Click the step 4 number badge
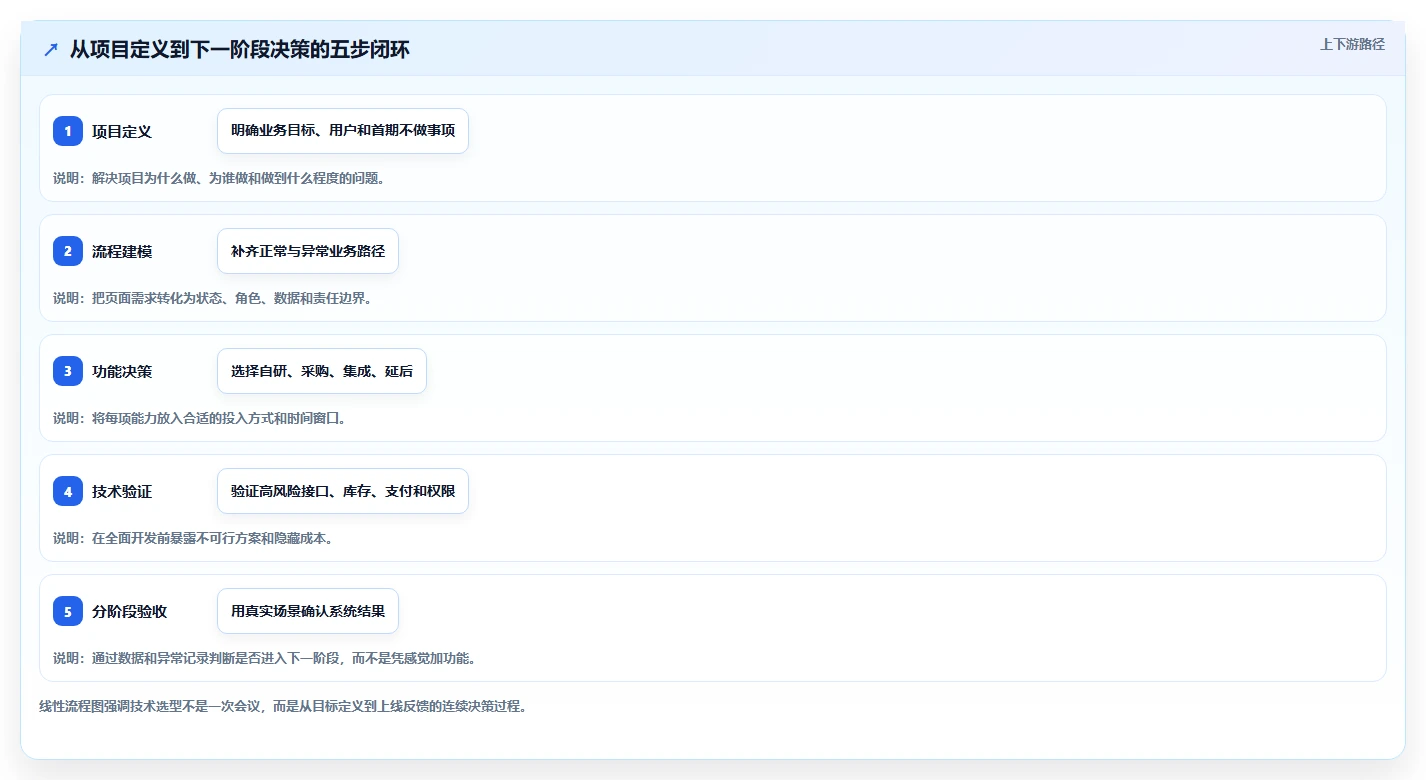Viewport: 1426px width, 780px height. coord(68,491)
